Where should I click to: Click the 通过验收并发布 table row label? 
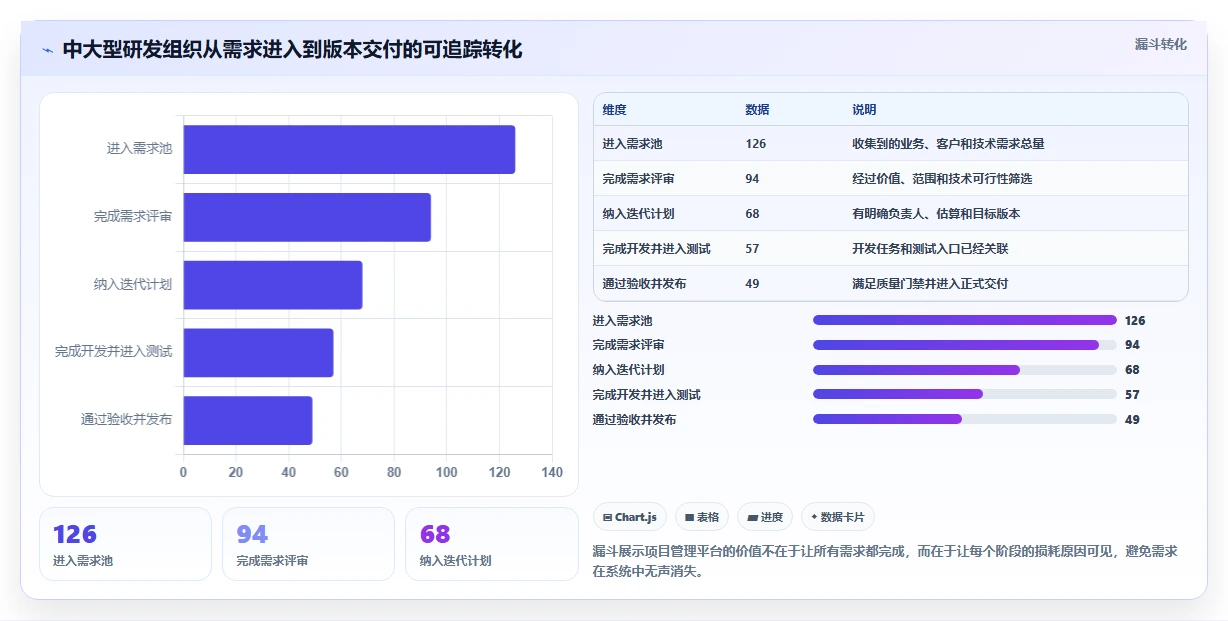coord(645,284)
